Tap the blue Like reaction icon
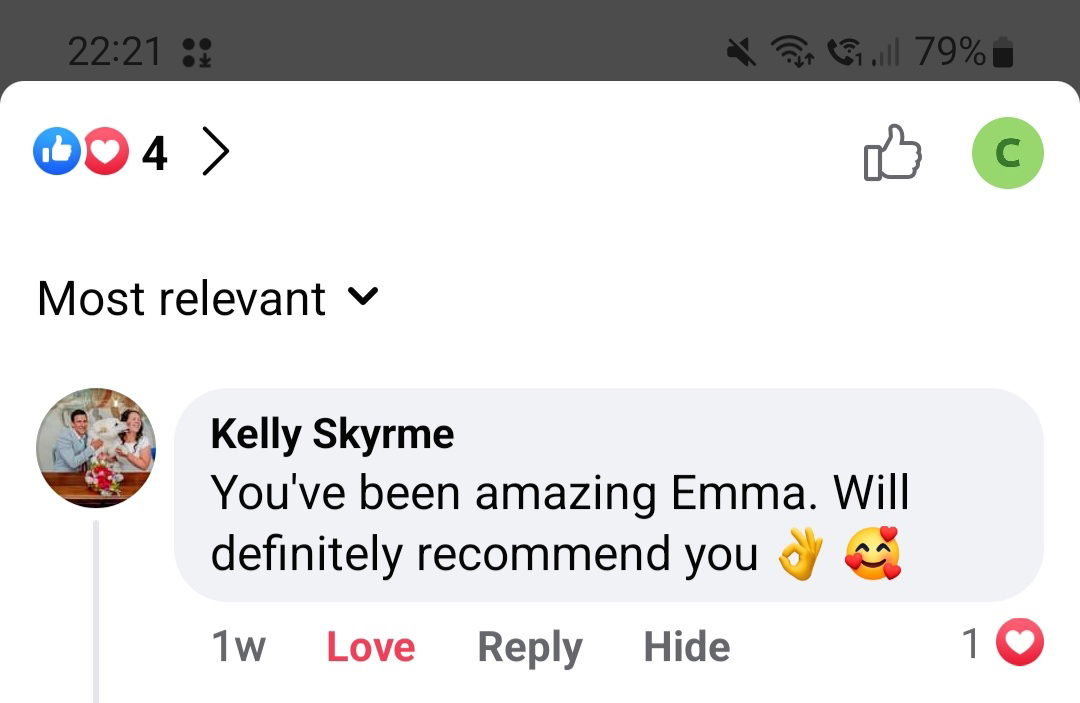The height and width of the screenshot is (703, 1080). 57,152
